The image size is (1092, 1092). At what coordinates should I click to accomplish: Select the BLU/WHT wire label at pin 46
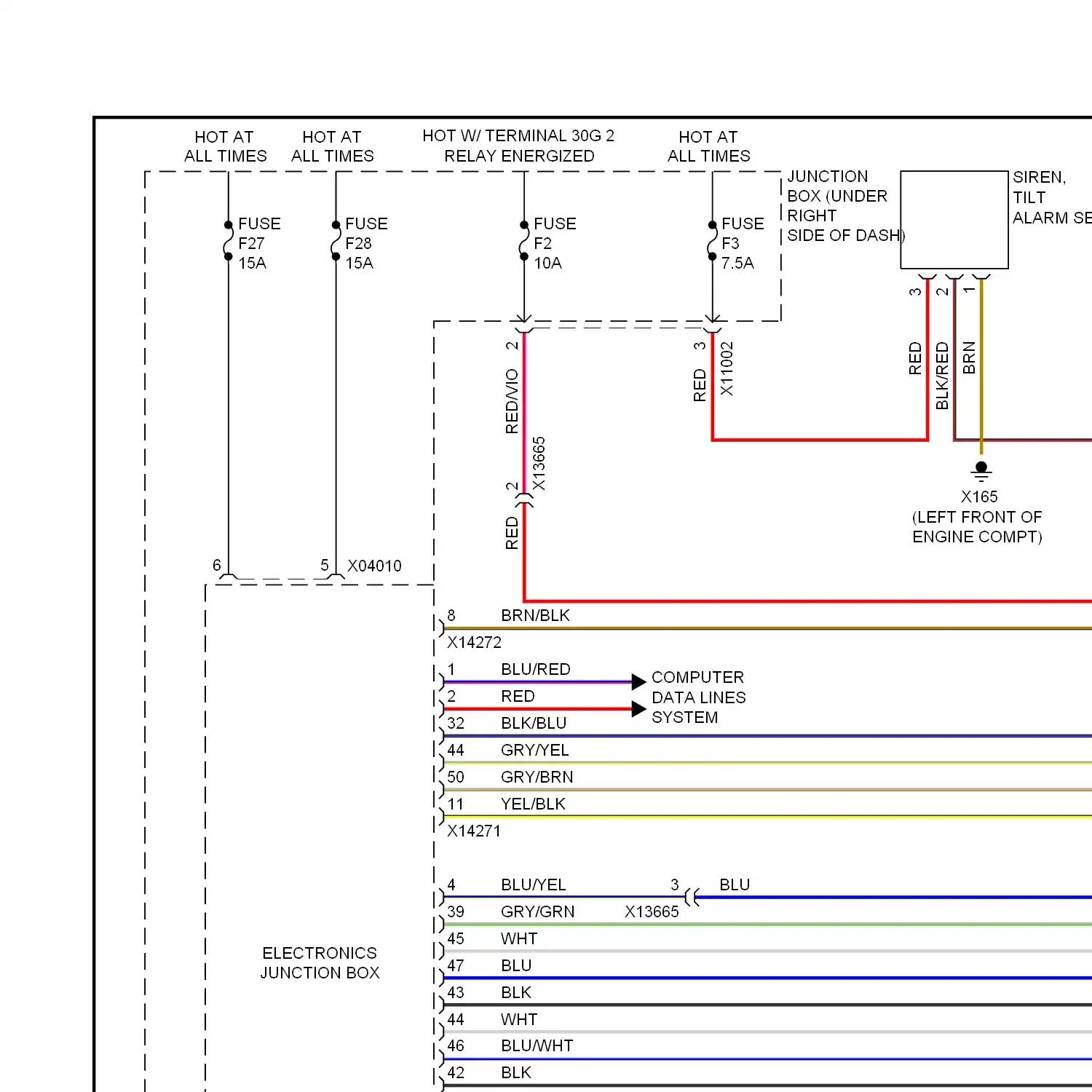pos(537,1045)
